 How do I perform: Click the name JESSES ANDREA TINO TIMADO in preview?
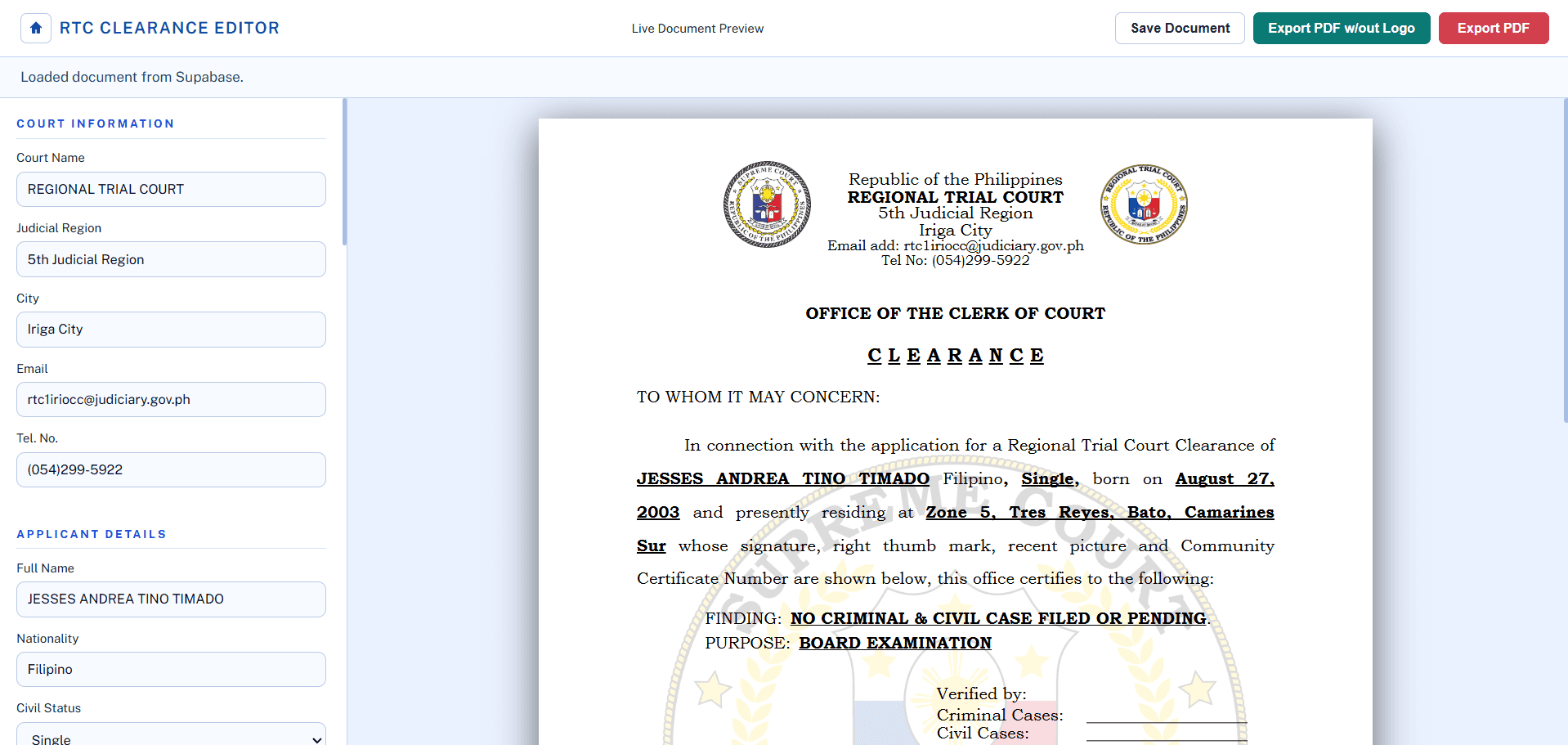click(x=783, y=478)
